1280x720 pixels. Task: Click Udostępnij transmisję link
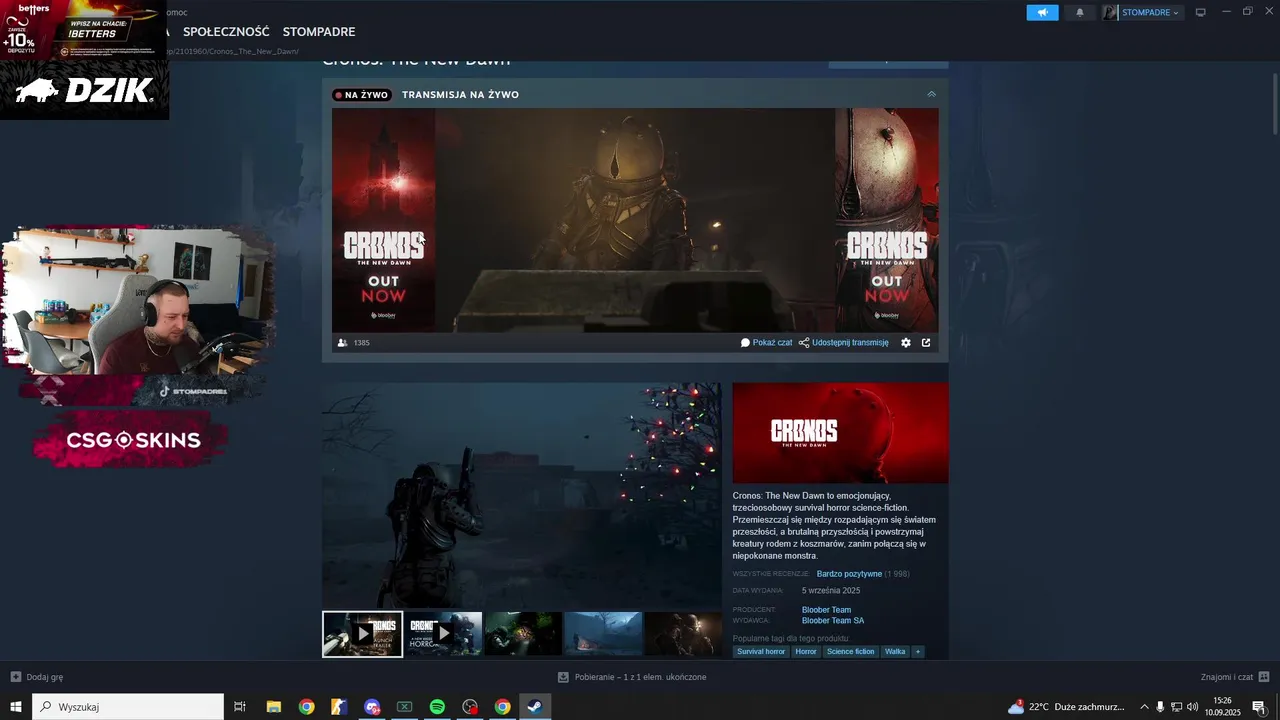pos(850,342)
